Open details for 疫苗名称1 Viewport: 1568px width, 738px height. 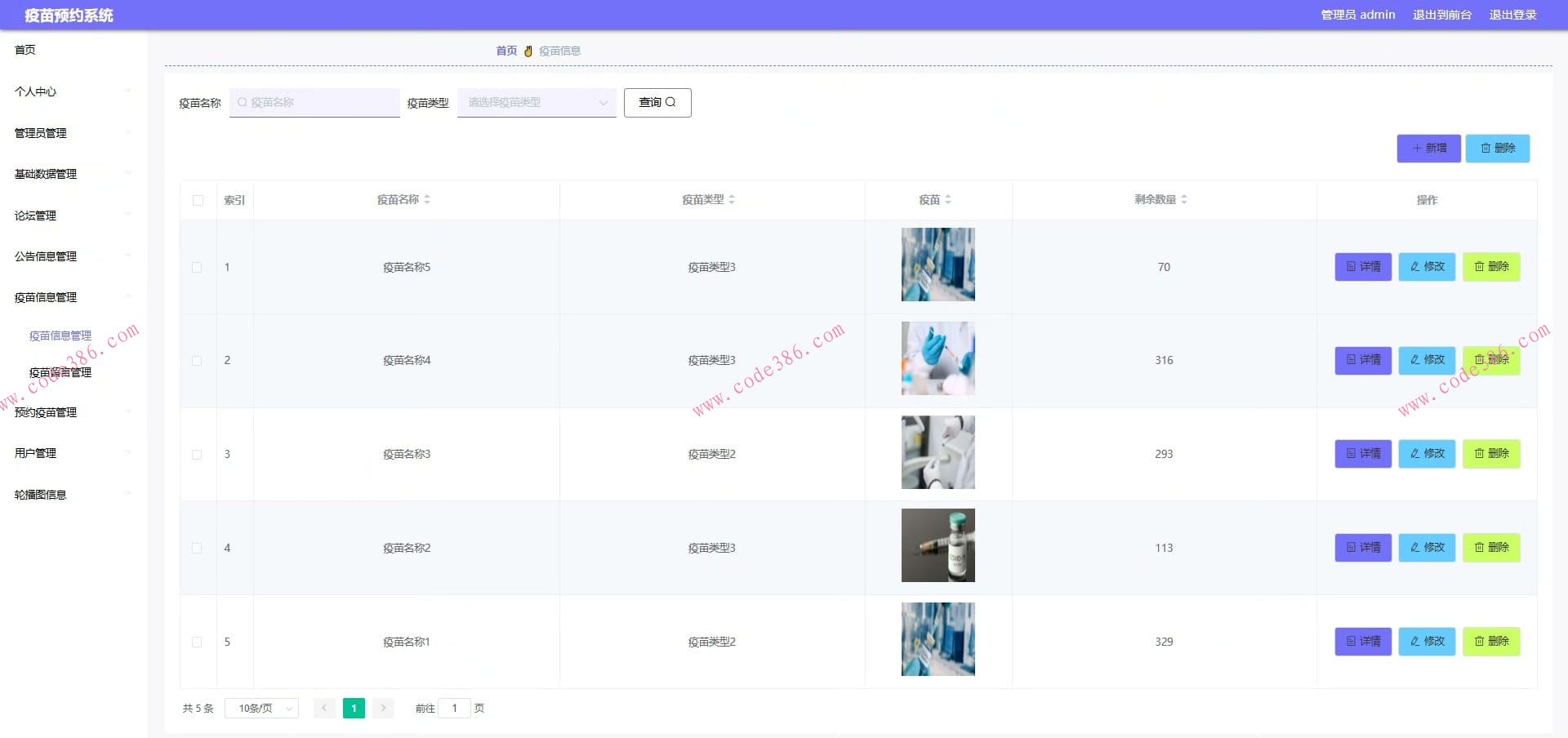(1363, 642)
